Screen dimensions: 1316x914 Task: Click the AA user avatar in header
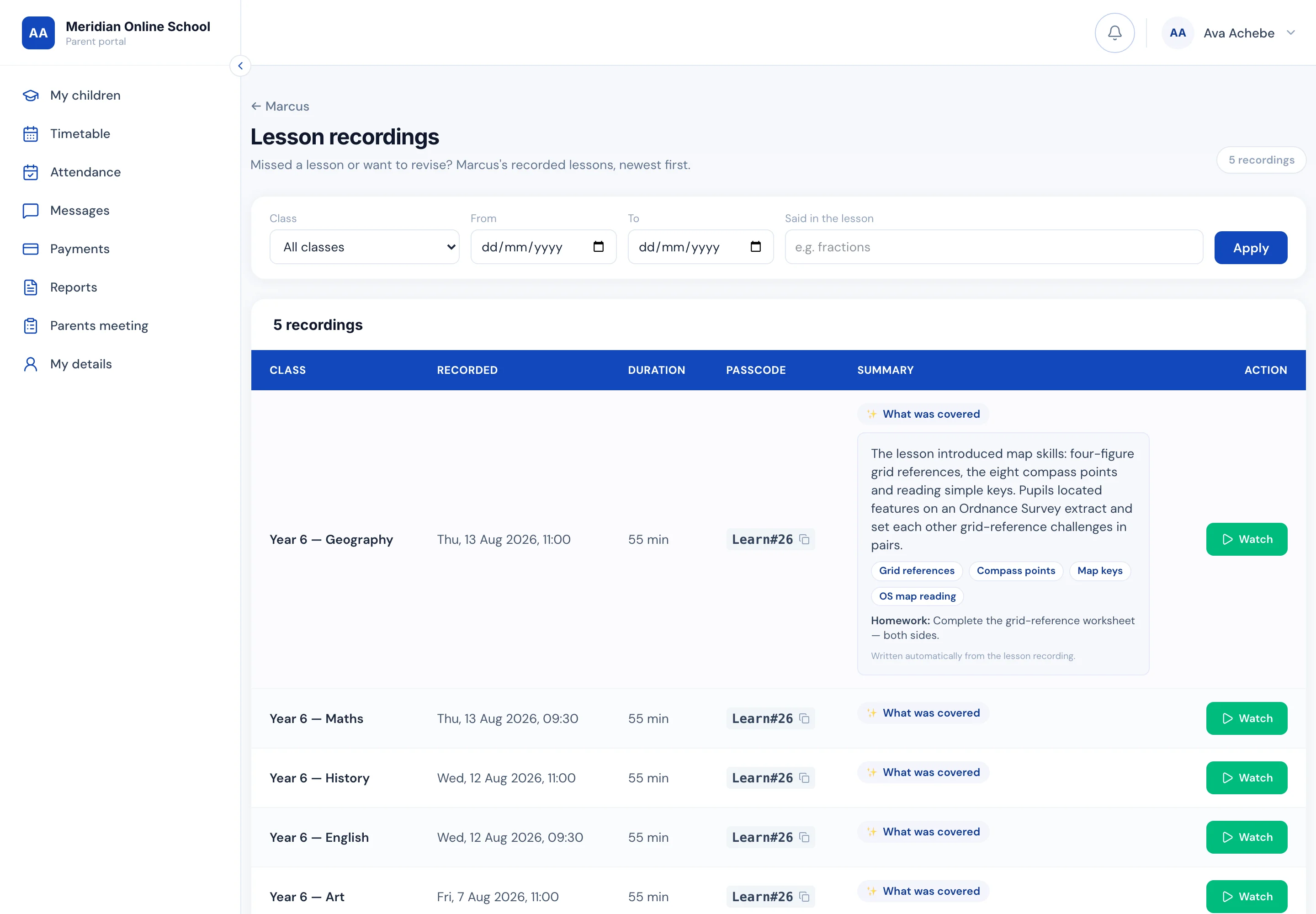click(x=1178, y=32)
